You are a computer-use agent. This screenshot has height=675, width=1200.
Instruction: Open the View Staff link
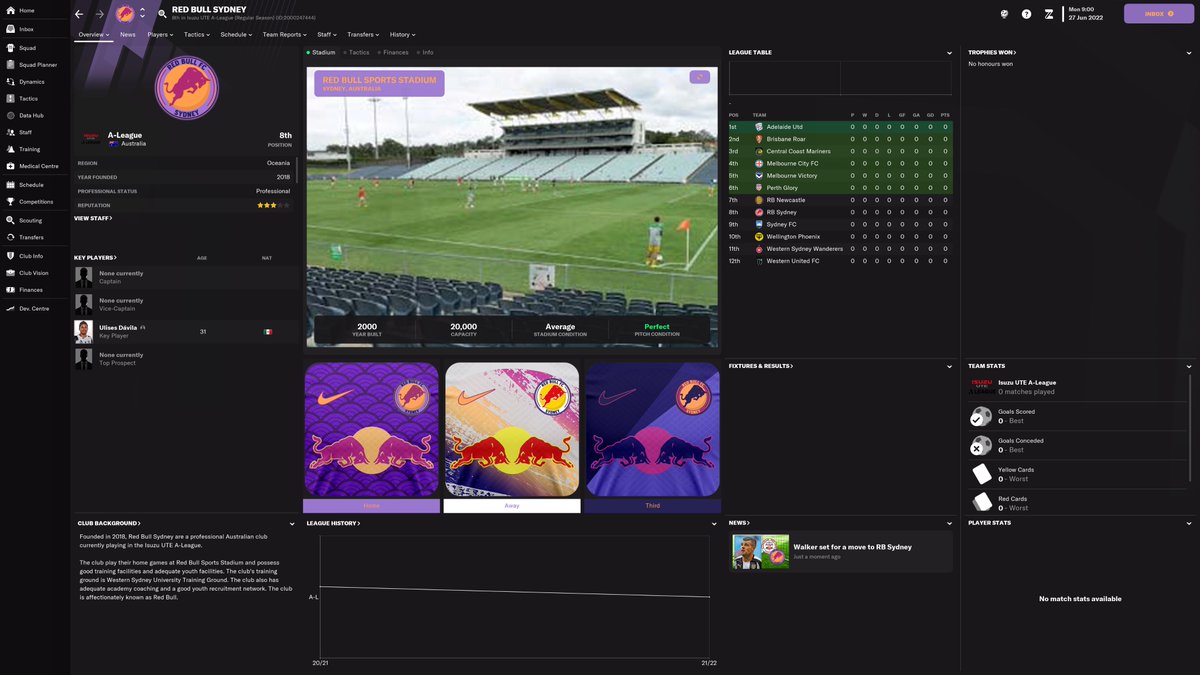[93, 218]
